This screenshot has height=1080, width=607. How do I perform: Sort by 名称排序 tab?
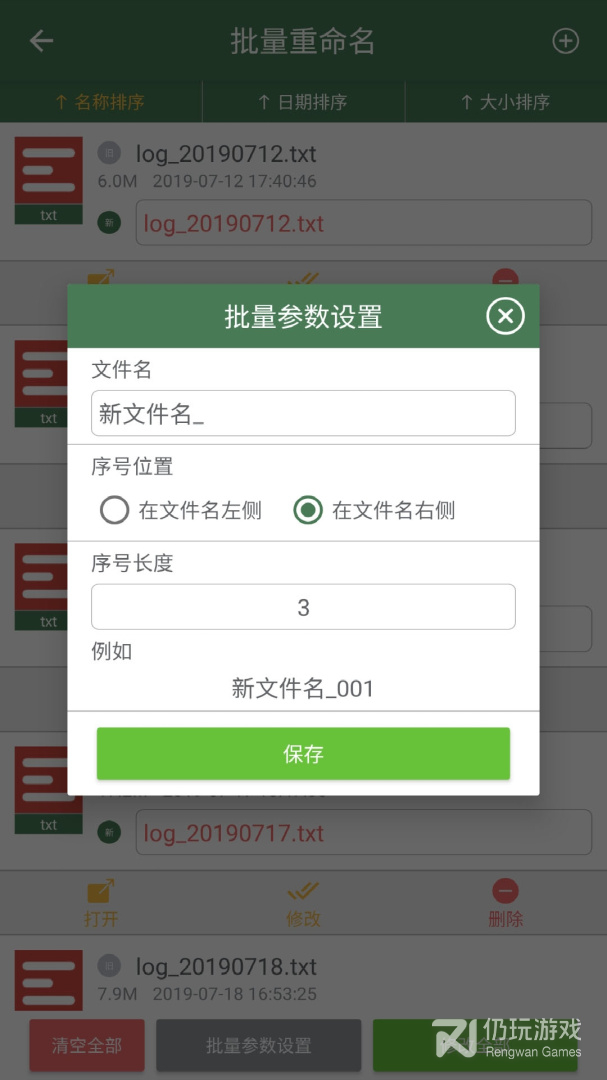101,102
